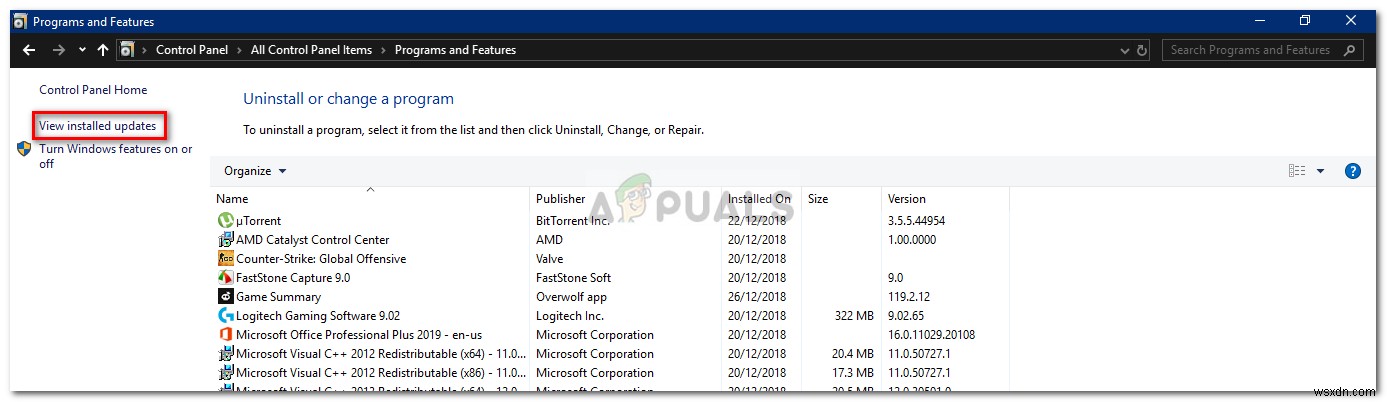Viewport: 1387px width, 402px height.
Task: Open the blue Help question mark
Action: 1353,171
